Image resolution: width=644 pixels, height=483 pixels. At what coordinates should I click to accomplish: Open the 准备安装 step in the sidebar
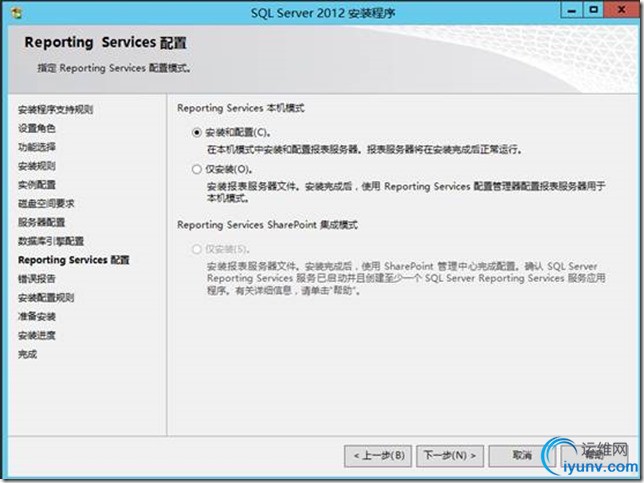tap(37, 316)
